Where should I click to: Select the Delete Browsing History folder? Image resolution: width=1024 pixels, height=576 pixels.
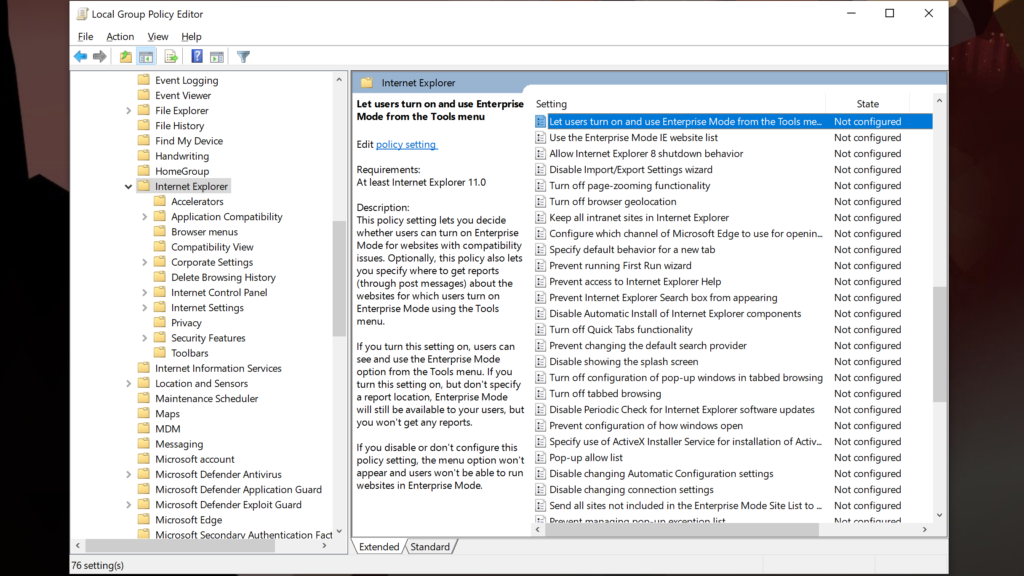click(223, 278)
